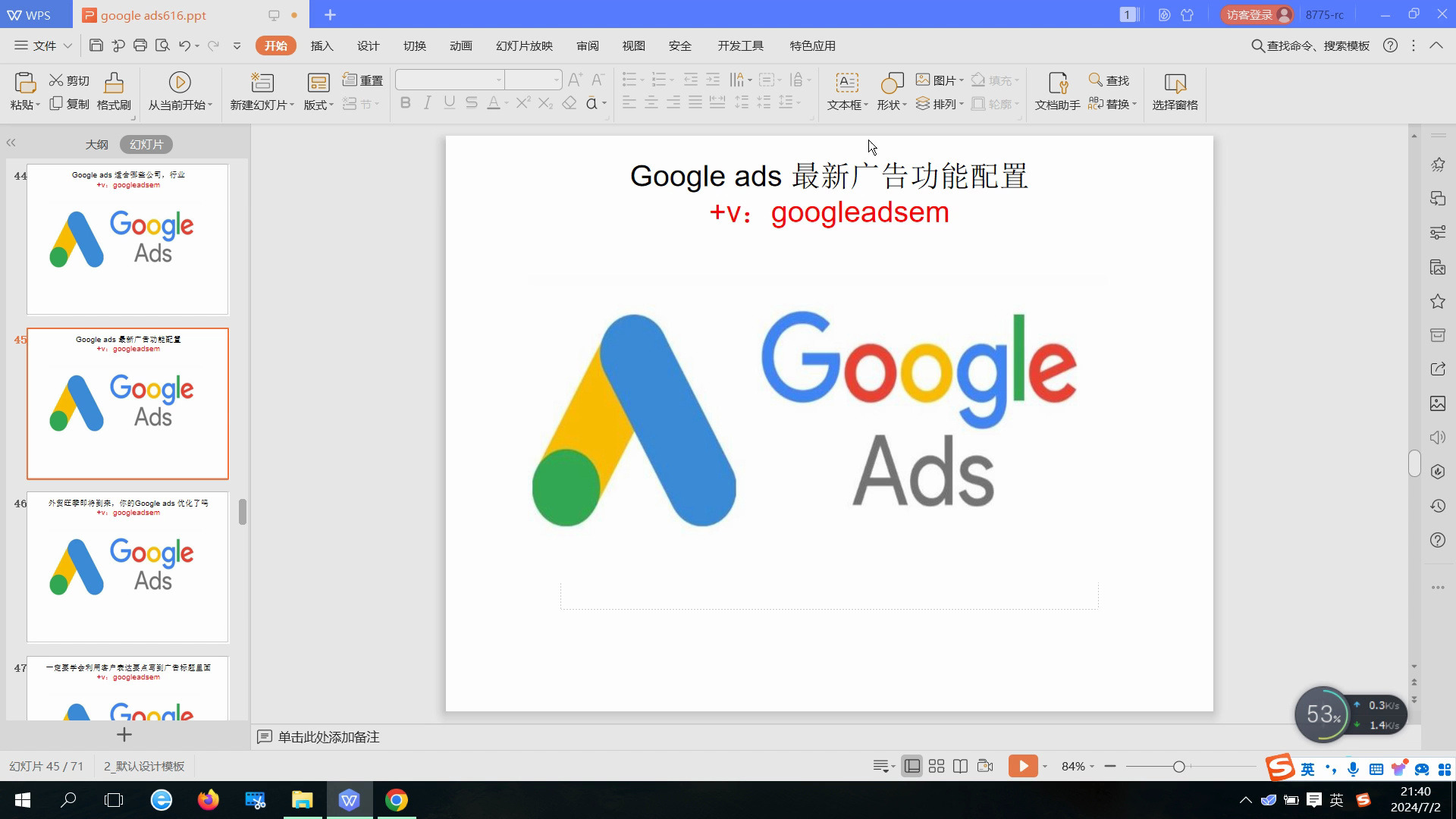This screenshot has height=819, width=1456.
Task: Toggle normal view icon in status bar
Action: (x=912, y=766)
